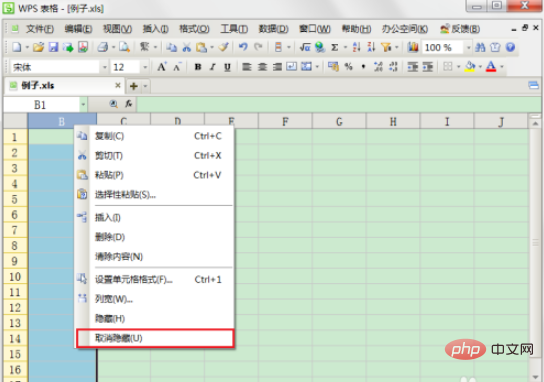The image size is (544, 382).
Task: Click the Name Box showing B1
Action: click(x=41, y=104)
